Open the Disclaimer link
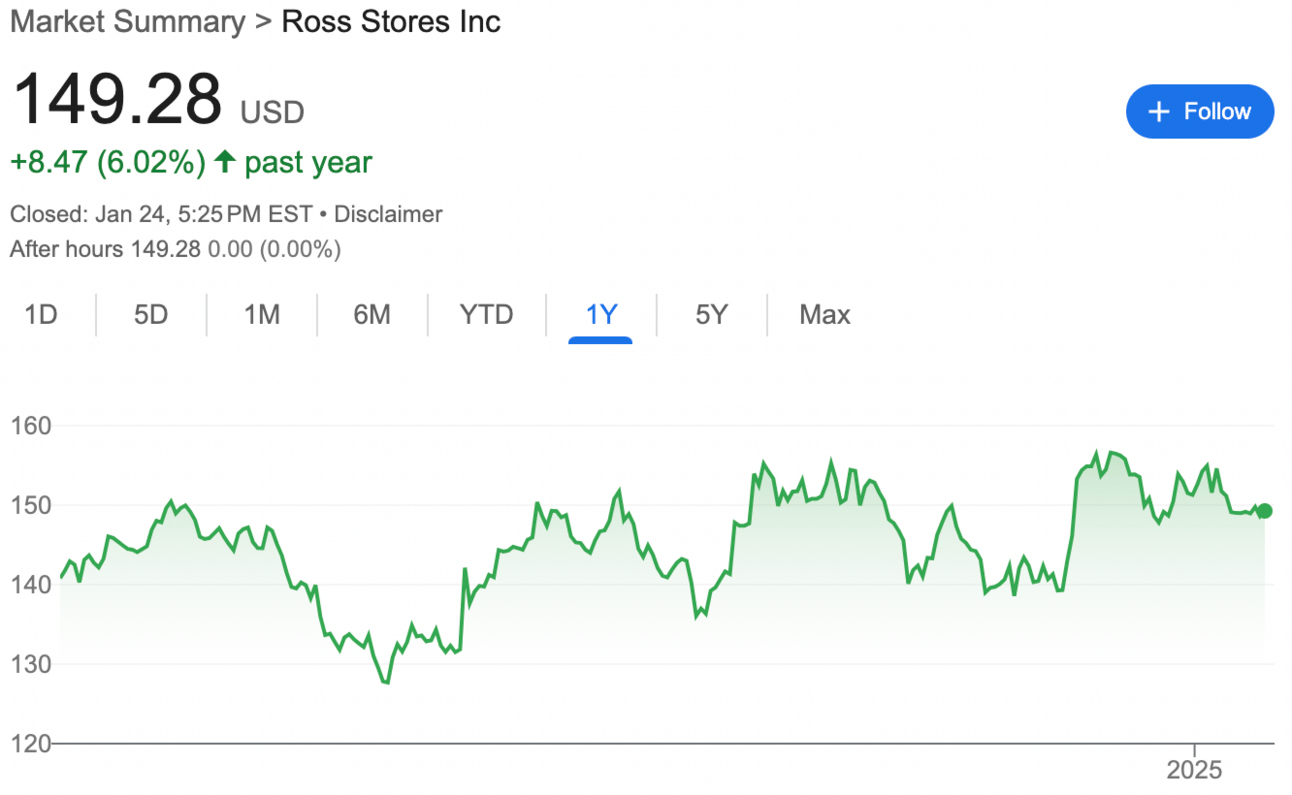Screen dimensions: 1292x795 click(388, 214)
